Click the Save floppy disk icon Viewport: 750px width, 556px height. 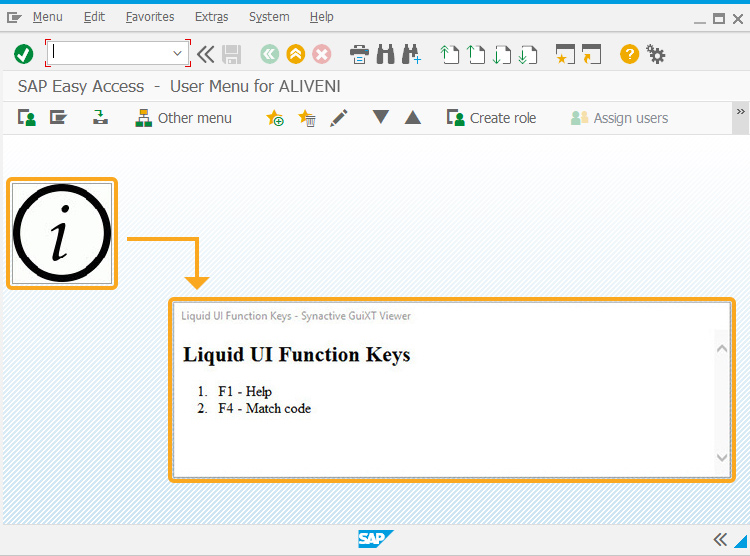(232, 55)
